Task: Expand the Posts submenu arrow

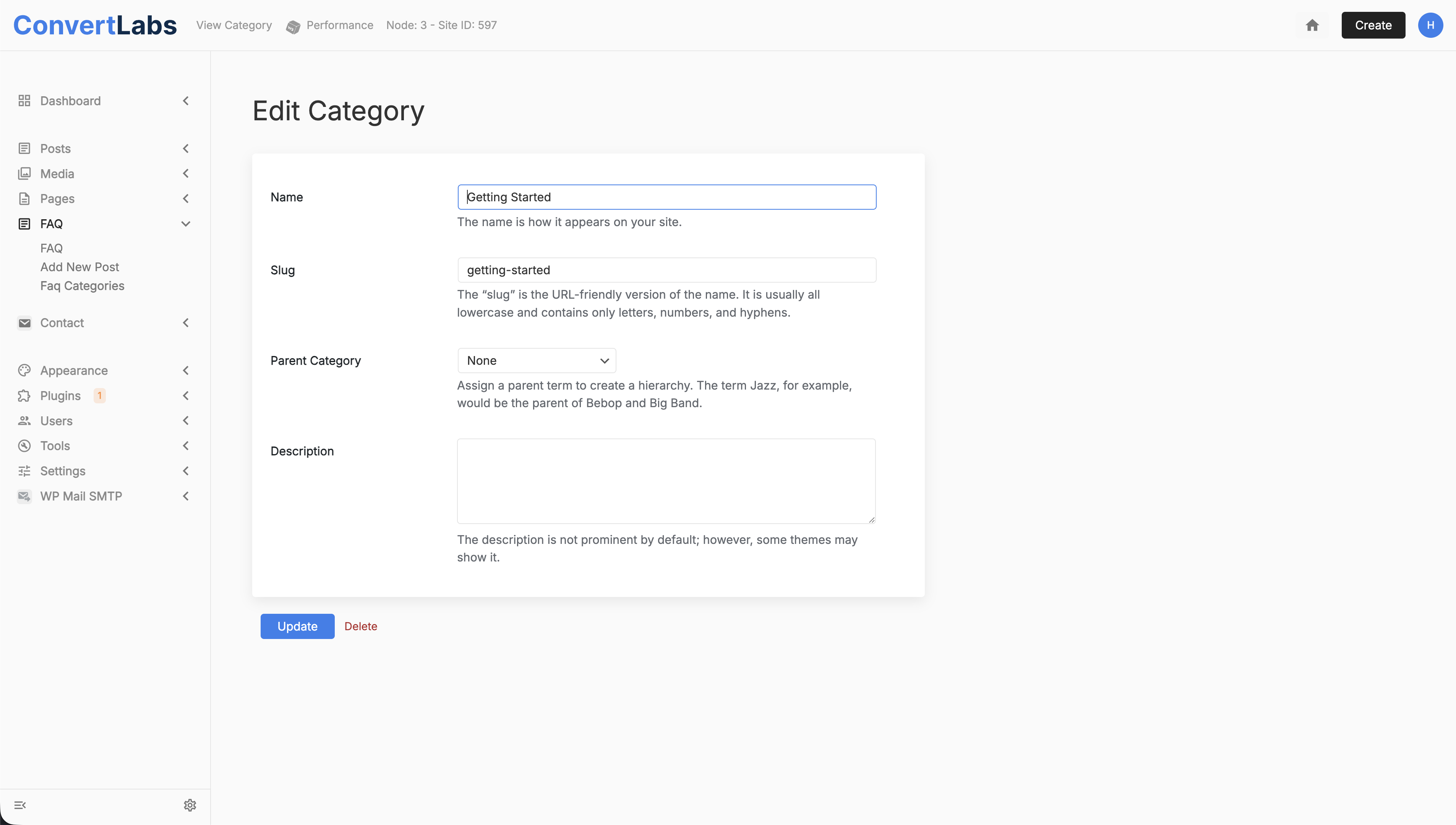Action: [x=185, y=149]
